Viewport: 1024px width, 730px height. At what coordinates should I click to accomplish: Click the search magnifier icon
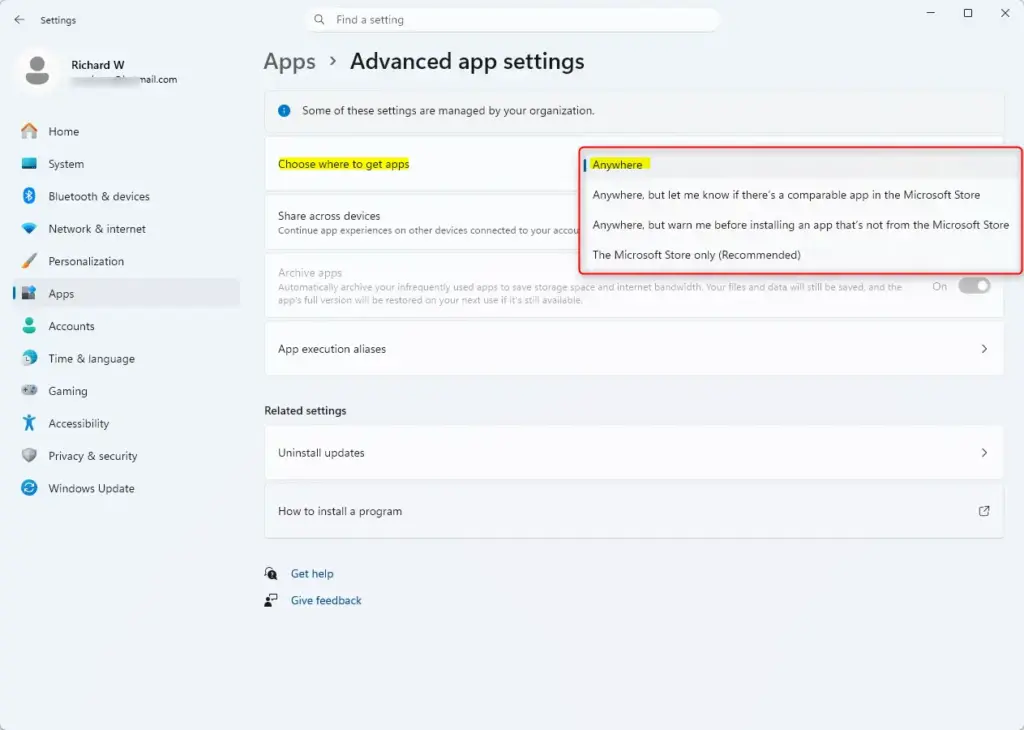pyautogui.click(x=319, y=20)
